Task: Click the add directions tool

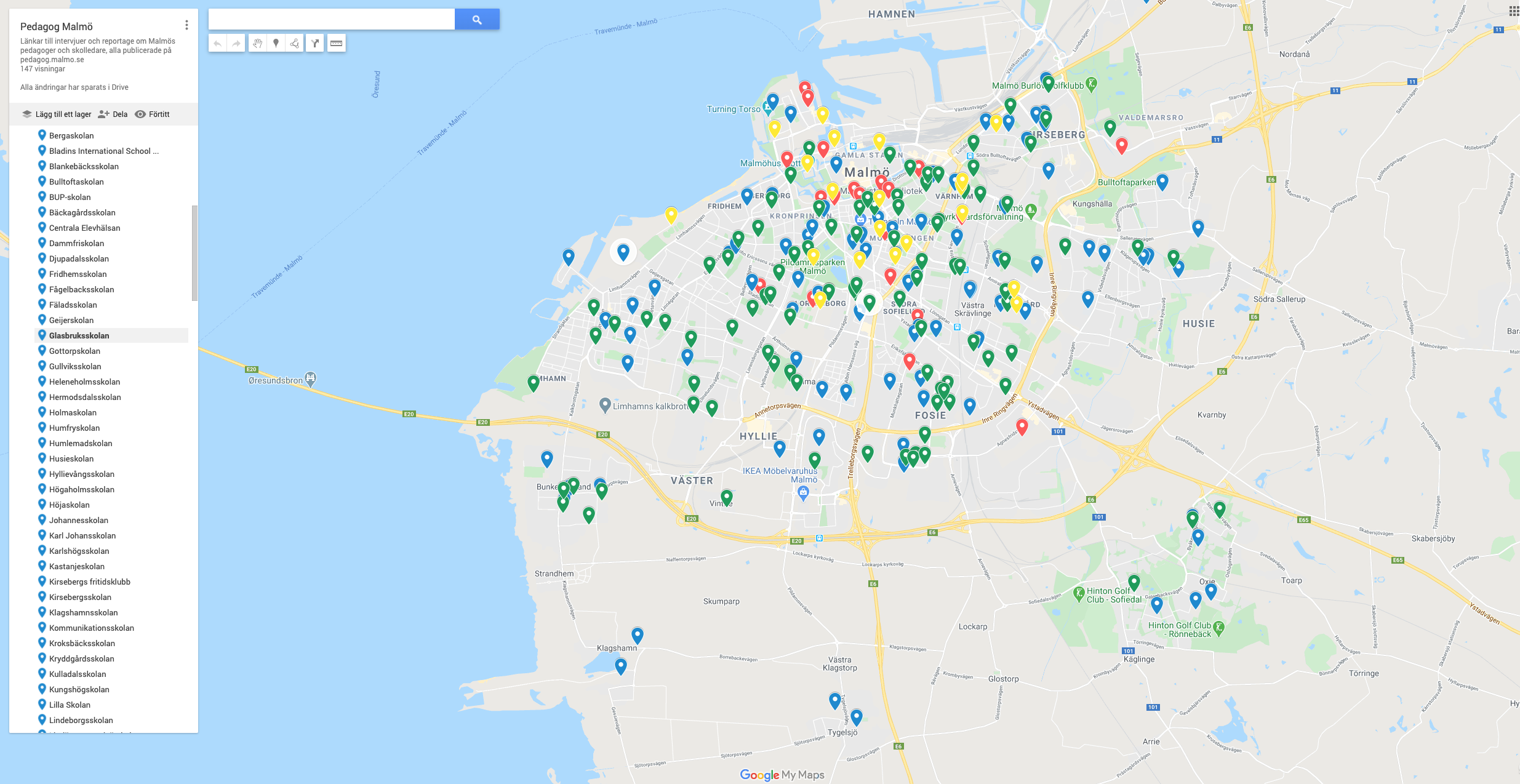Action: coord(315,43)
